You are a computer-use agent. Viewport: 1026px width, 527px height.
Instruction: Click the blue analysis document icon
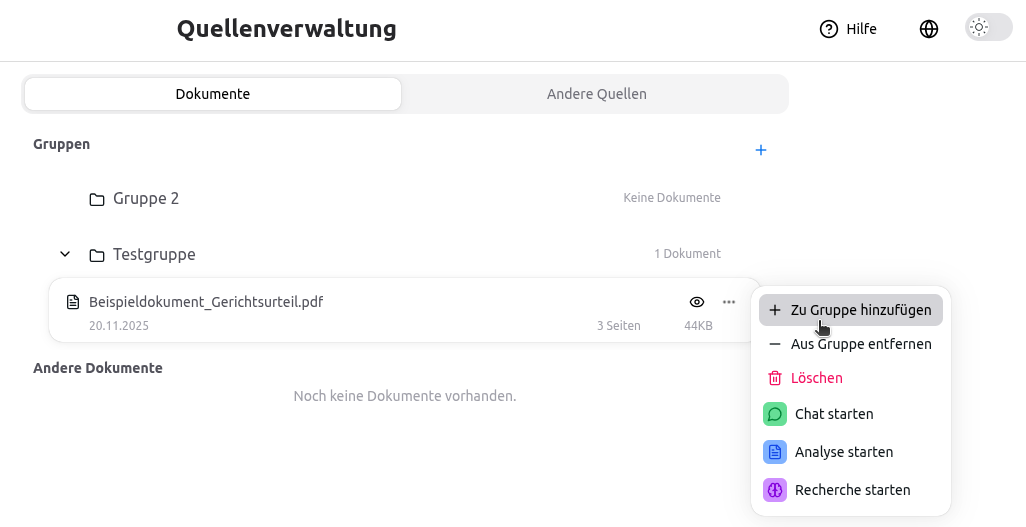tap(775, 452)
